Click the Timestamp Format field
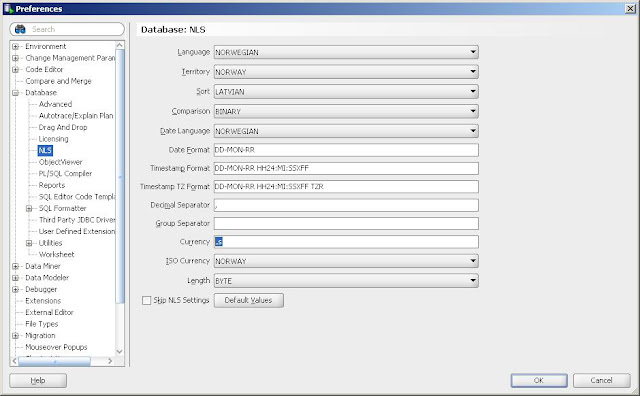640x396 pixels. 346,168
